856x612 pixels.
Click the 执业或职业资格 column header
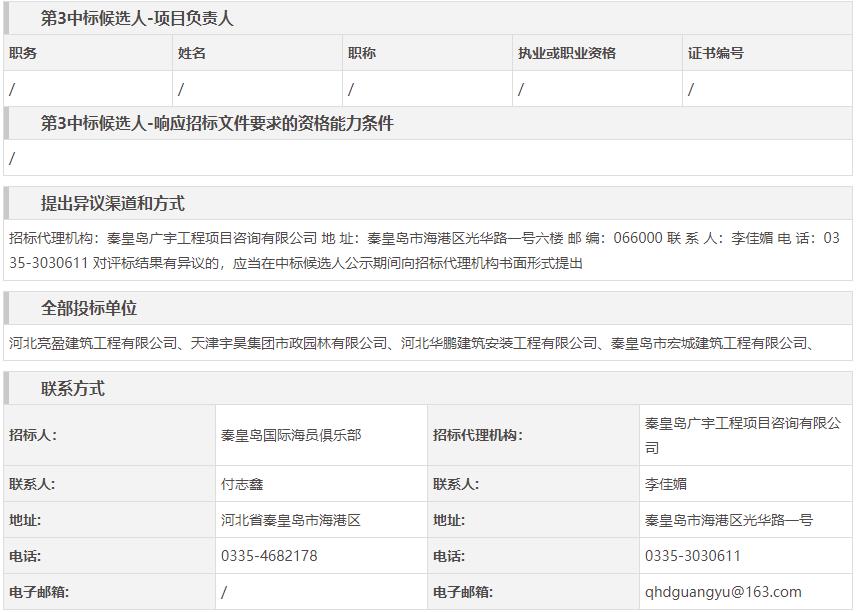(x=566, y=53)
